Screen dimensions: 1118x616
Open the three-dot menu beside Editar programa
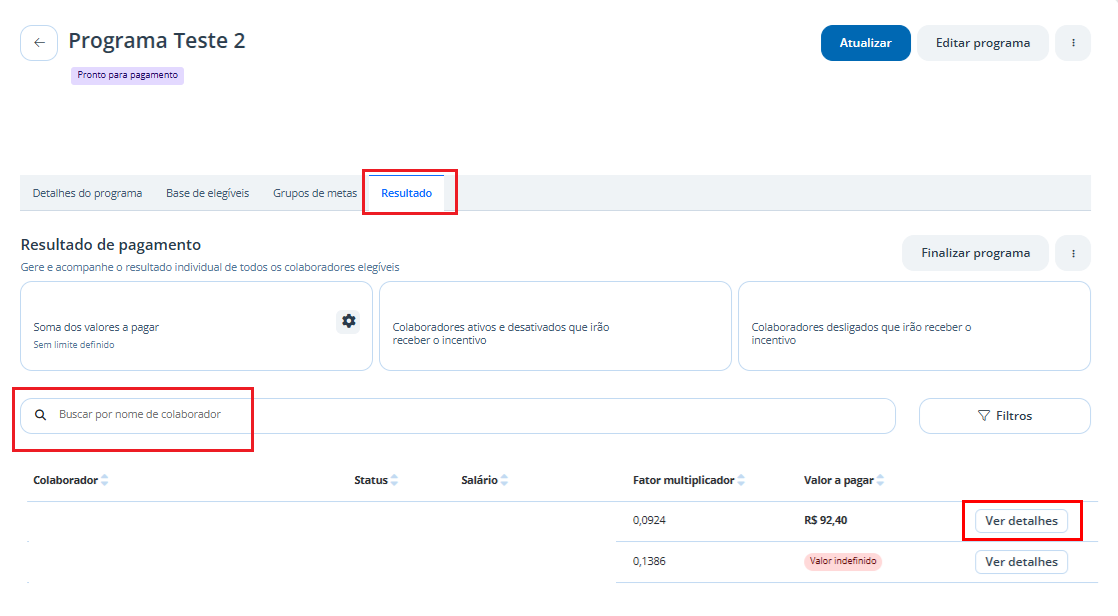click(x=1073, y=43)
